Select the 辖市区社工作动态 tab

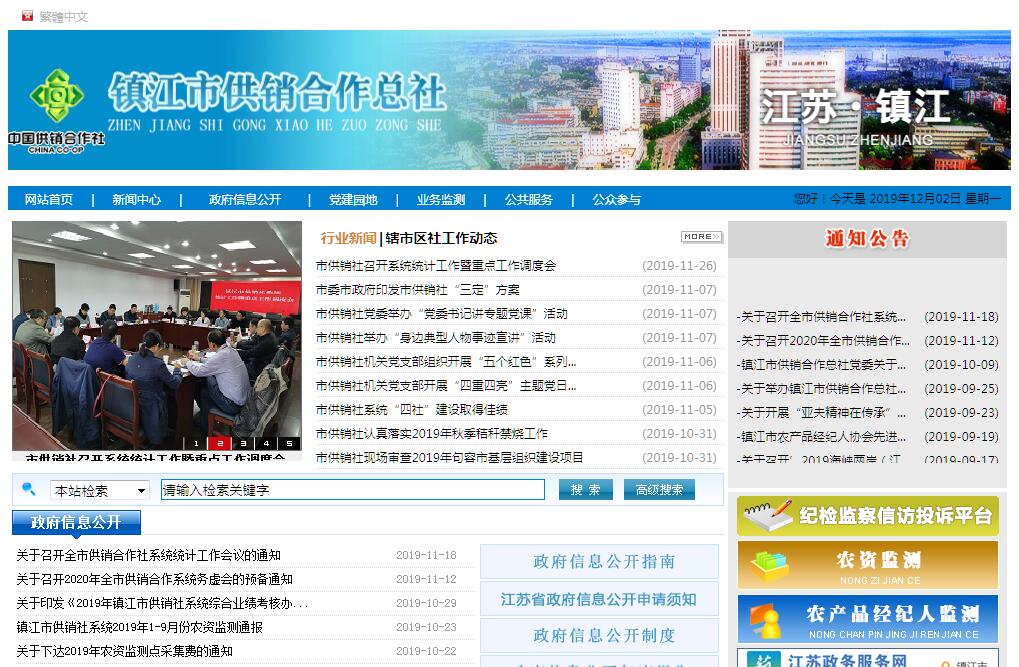[441, 238]
